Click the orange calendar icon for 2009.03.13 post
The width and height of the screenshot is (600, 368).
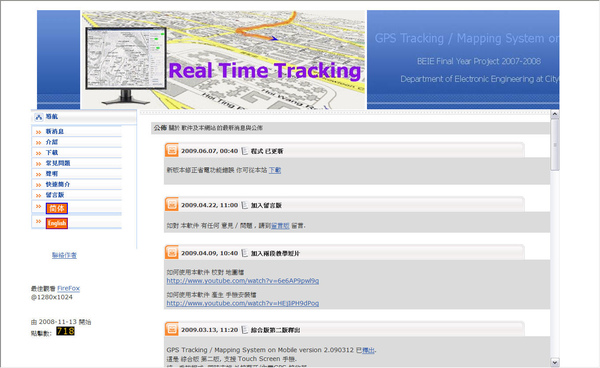(171, 329)
